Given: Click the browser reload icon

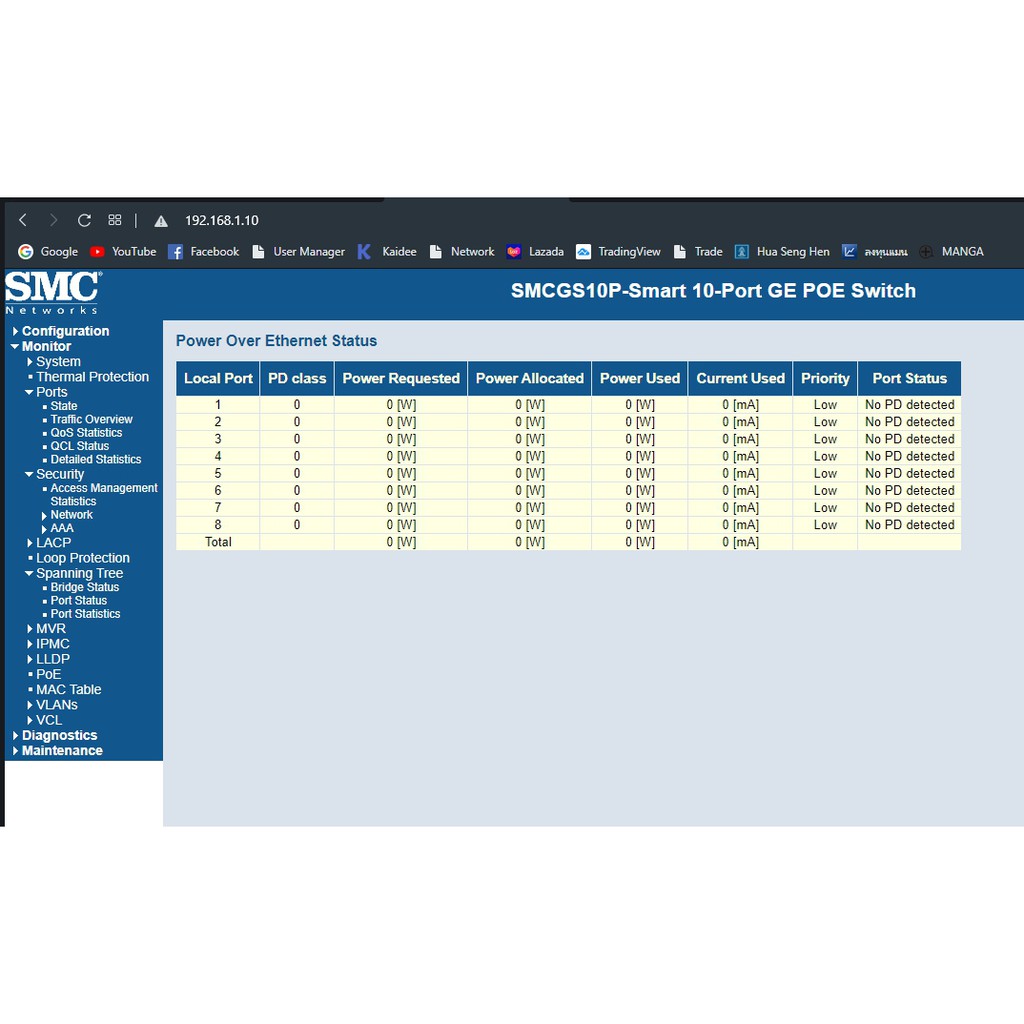Looking at the screenshot, I should coord(84,220).
